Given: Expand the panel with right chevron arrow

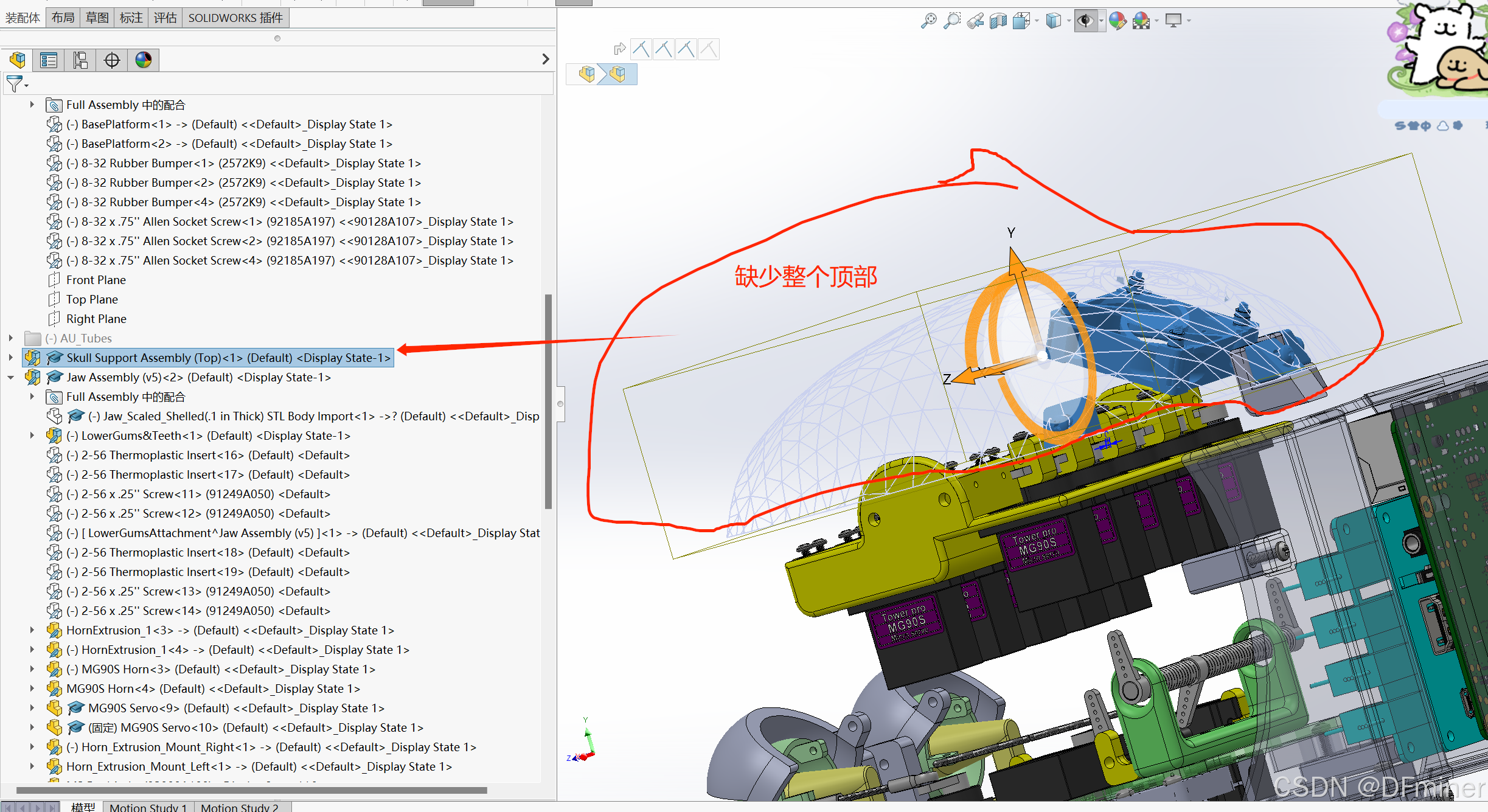Looking at the screenshot, I should [x=546, y=59].
